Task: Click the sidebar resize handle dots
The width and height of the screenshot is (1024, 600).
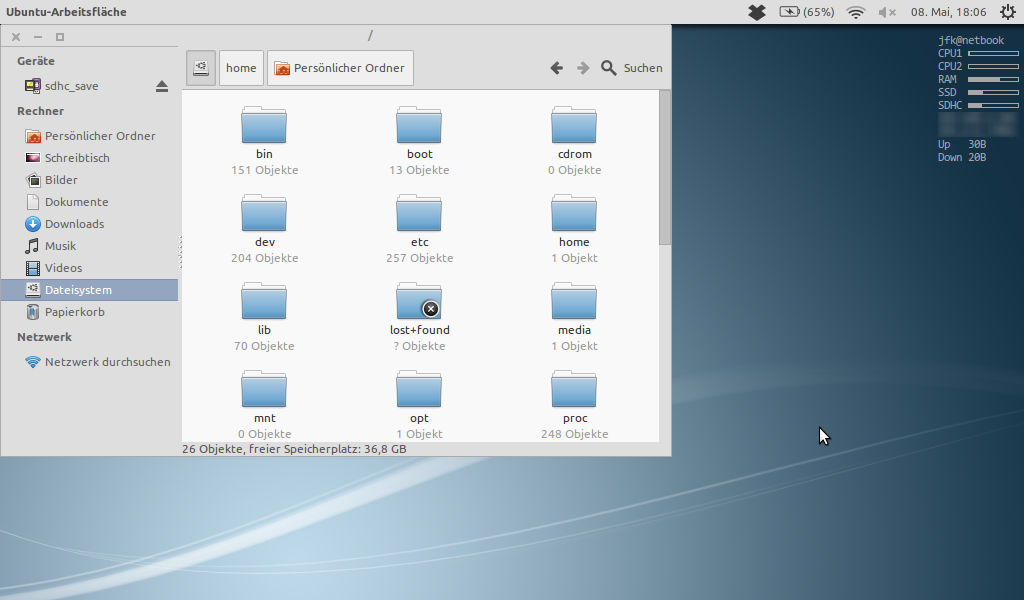Action: pos(180,252)
